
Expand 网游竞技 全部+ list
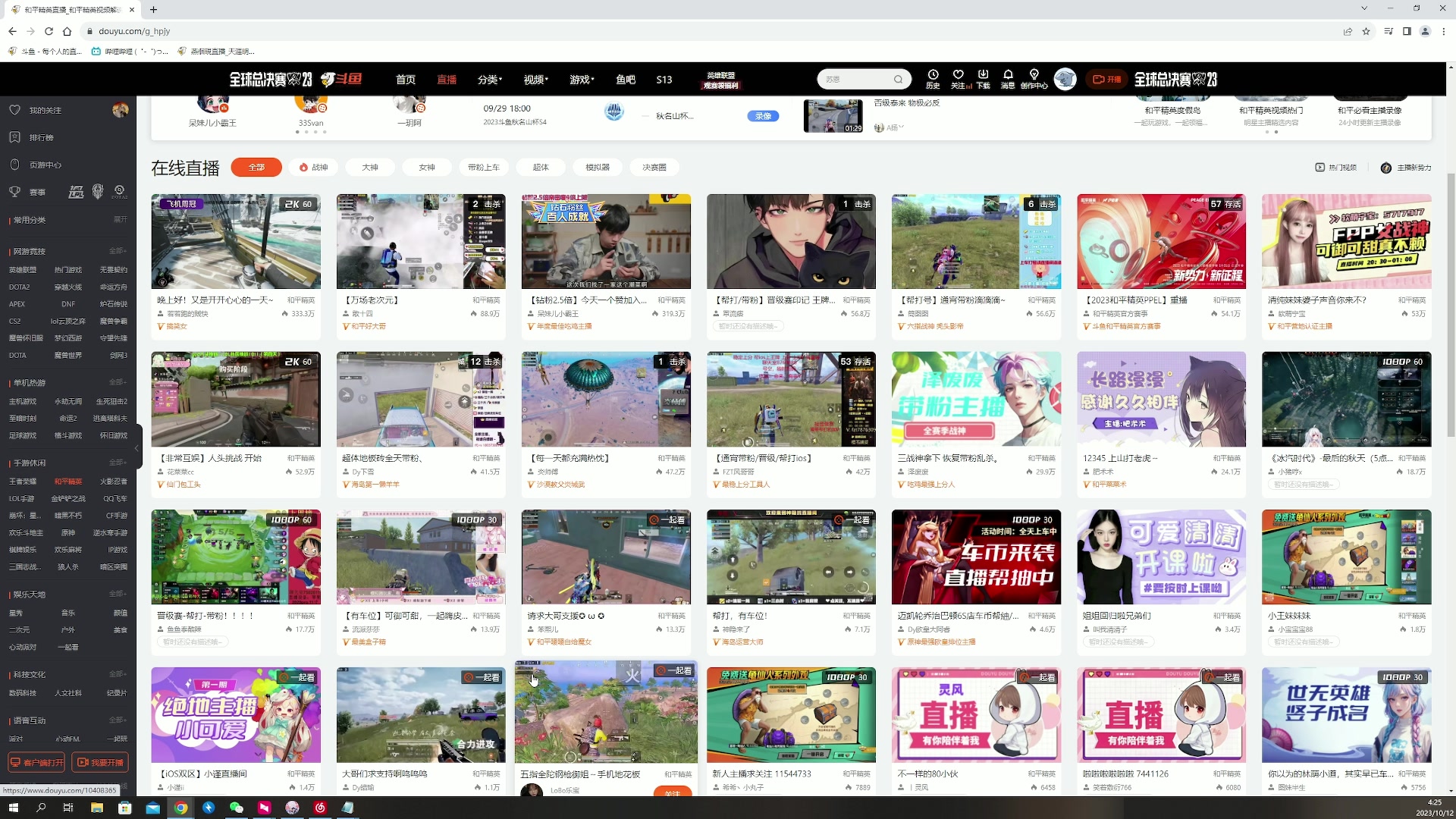118,251
